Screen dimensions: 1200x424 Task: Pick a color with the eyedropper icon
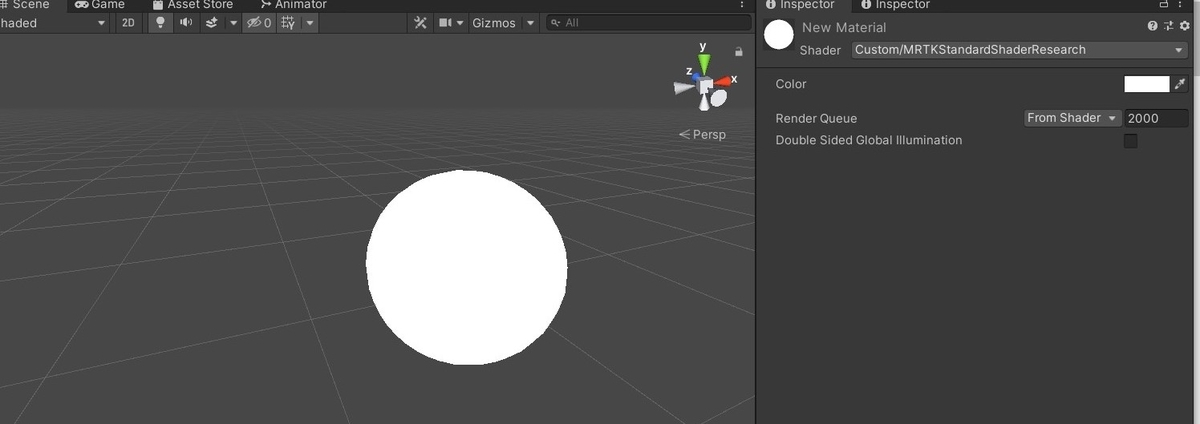1180,84
